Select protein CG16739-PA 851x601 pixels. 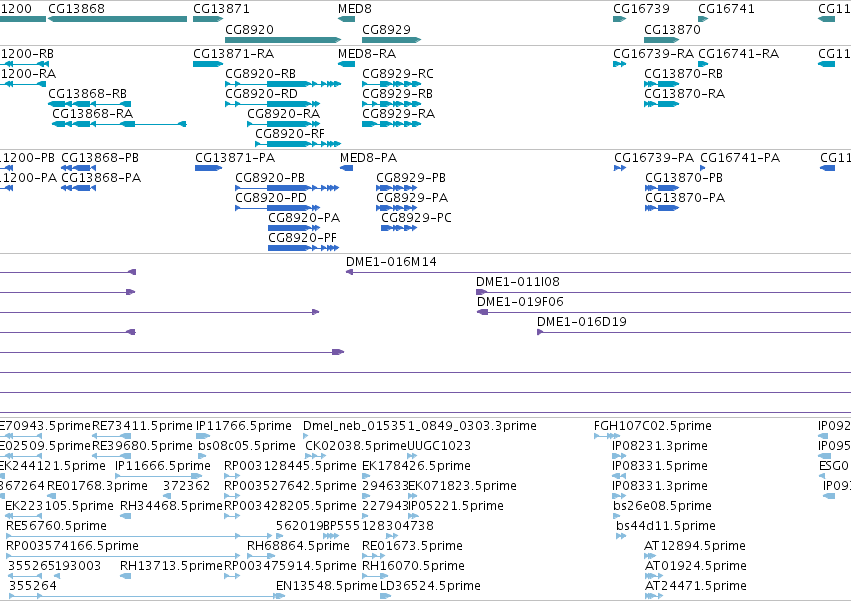pos(654,158)
